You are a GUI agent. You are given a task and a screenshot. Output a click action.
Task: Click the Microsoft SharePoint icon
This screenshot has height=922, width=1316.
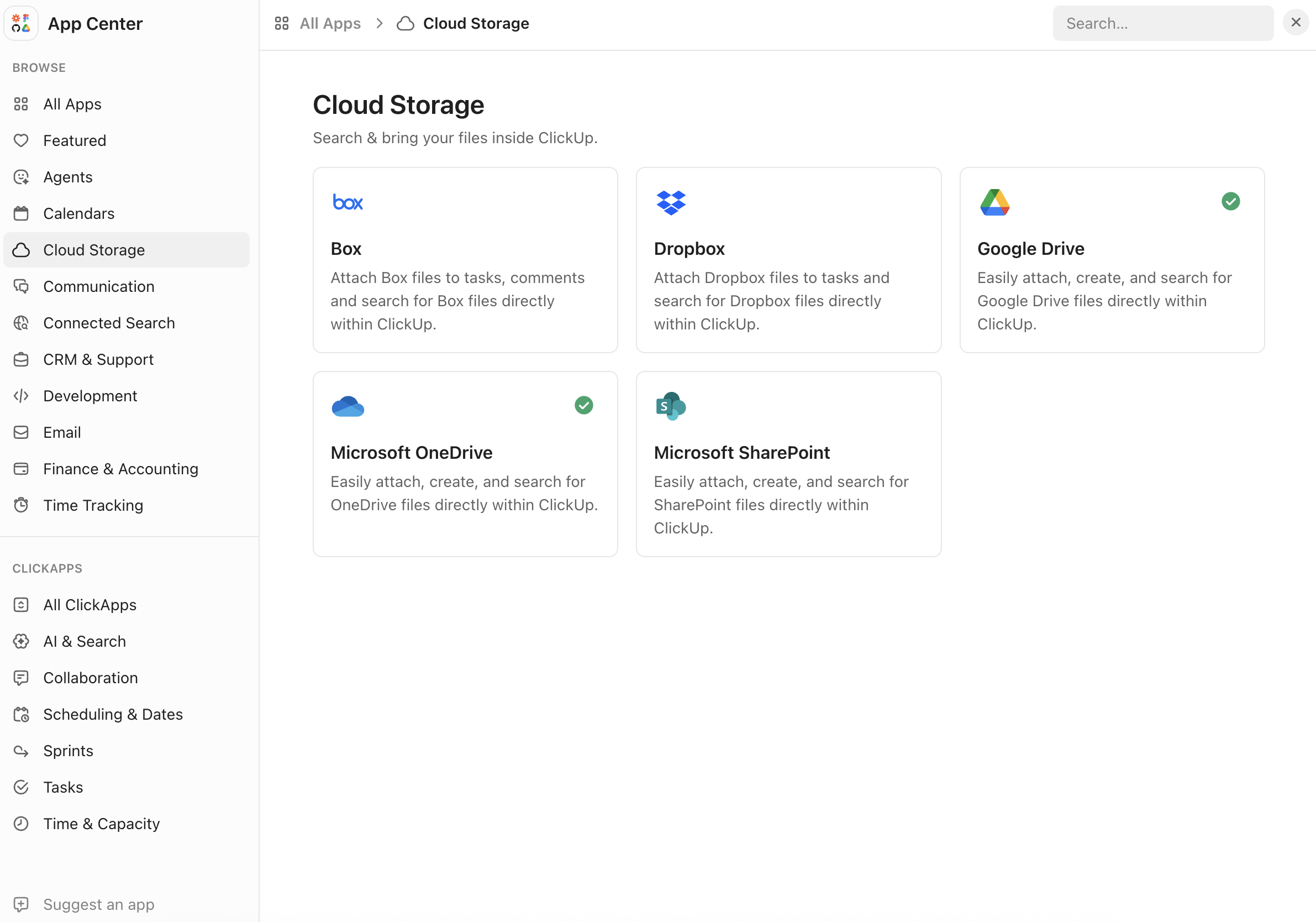(x=671, y=405)
